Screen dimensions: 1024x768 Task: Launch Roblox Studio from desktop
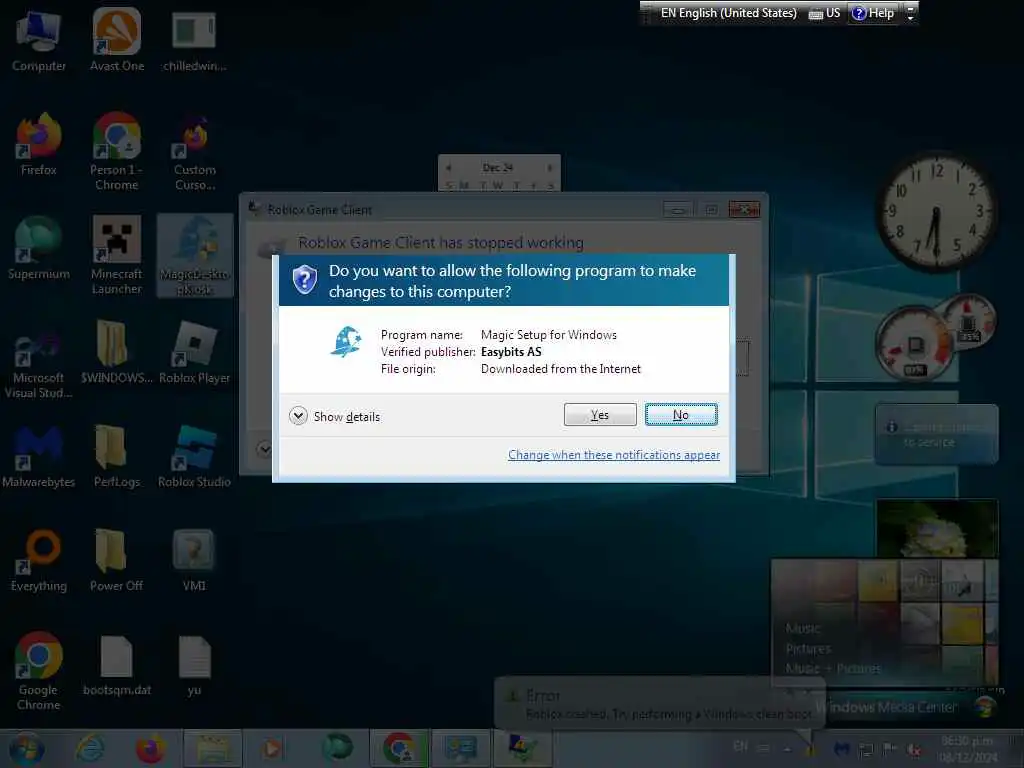pyautogui.click(x=195, y=456)
